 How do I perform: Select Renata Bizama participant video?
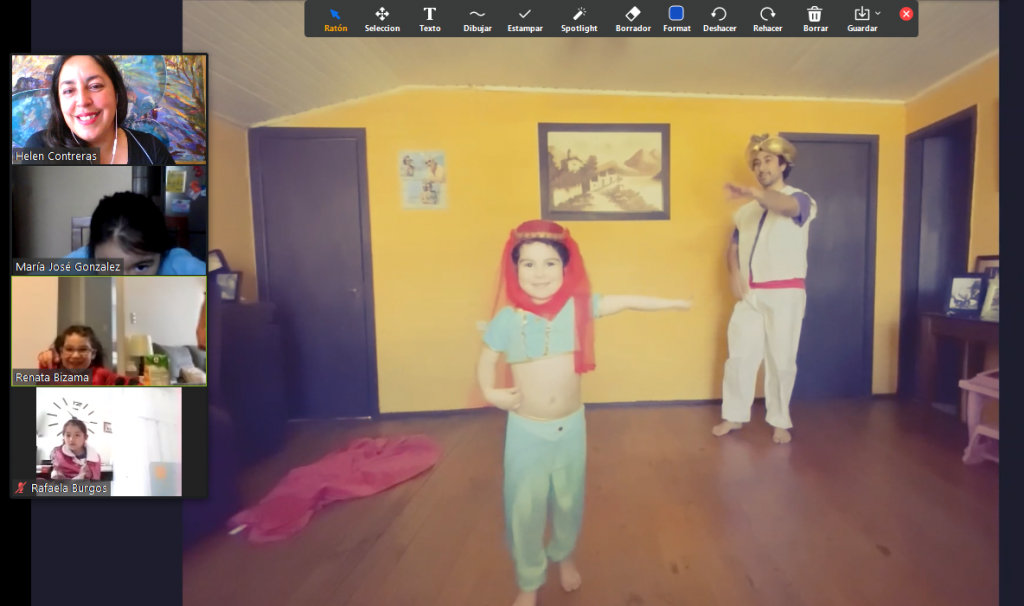pos(109,330)
